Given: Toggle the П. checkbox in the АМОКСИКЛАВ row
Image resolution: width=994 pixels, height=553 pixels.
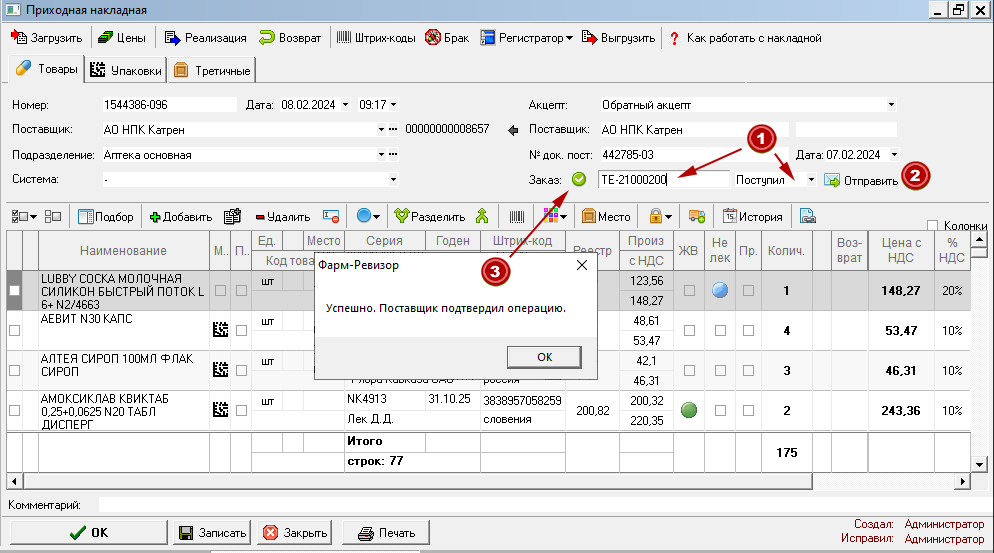Looking at the screenshot, I should click(242, 410).
